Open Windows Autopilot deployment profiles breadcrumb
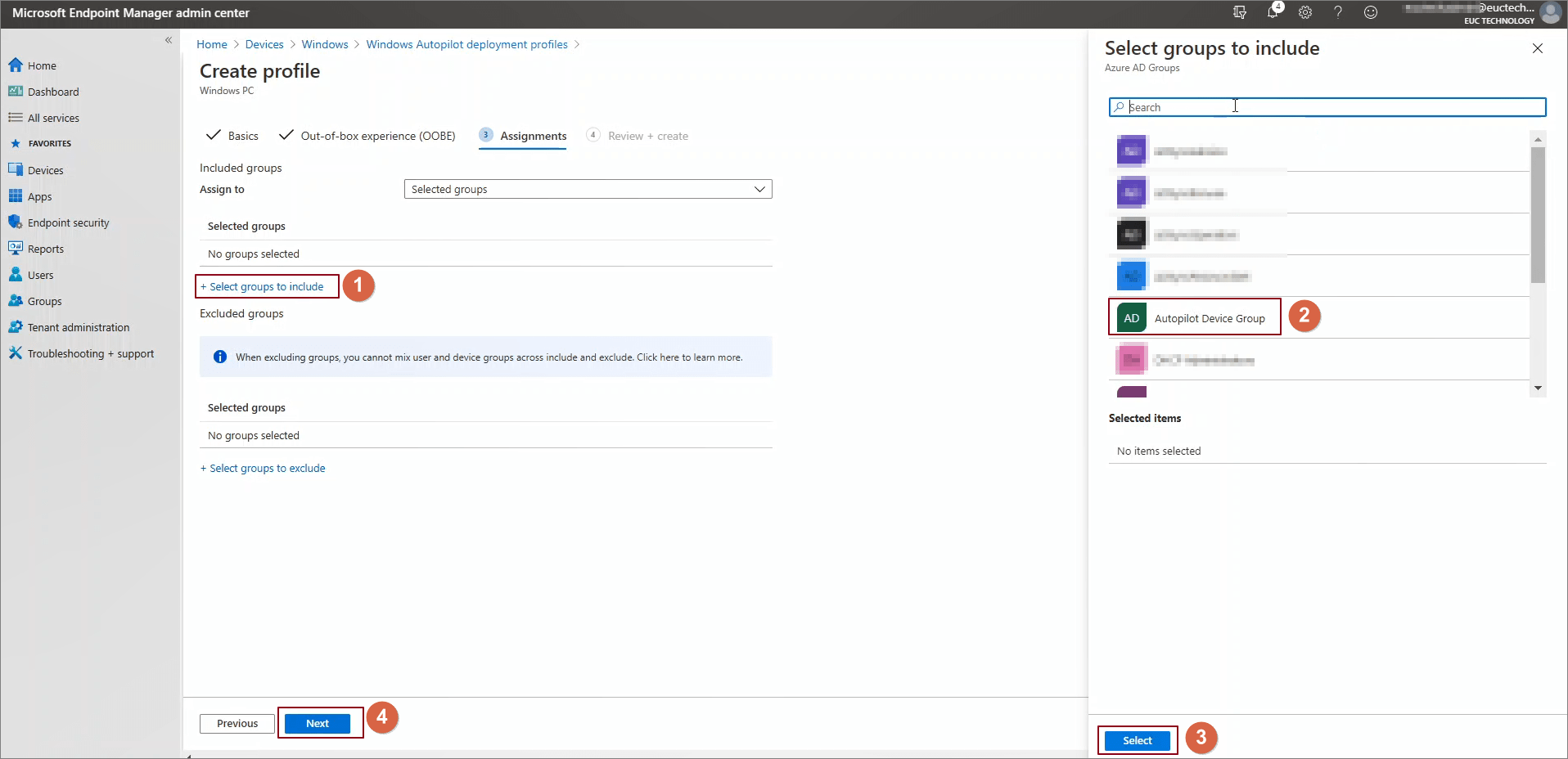Screen dimensions: 1568x759 467,44
